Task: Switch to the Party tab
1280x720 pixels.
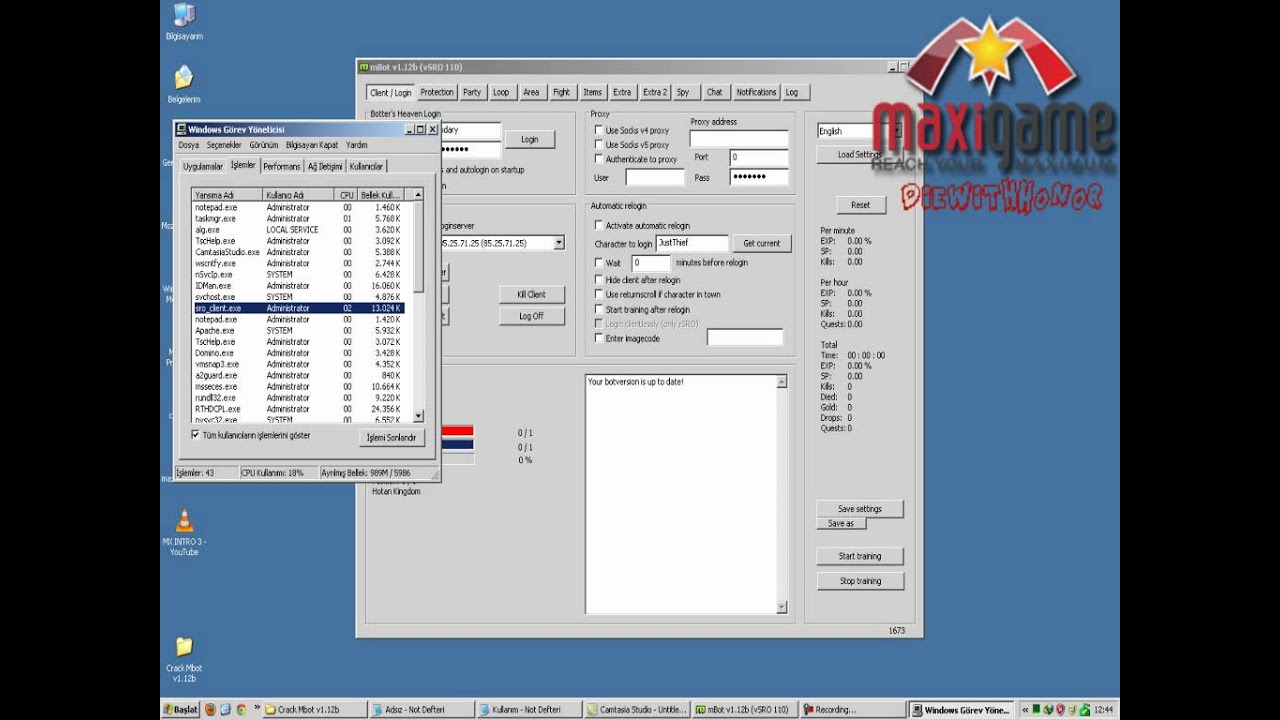Action: point(472,92)
